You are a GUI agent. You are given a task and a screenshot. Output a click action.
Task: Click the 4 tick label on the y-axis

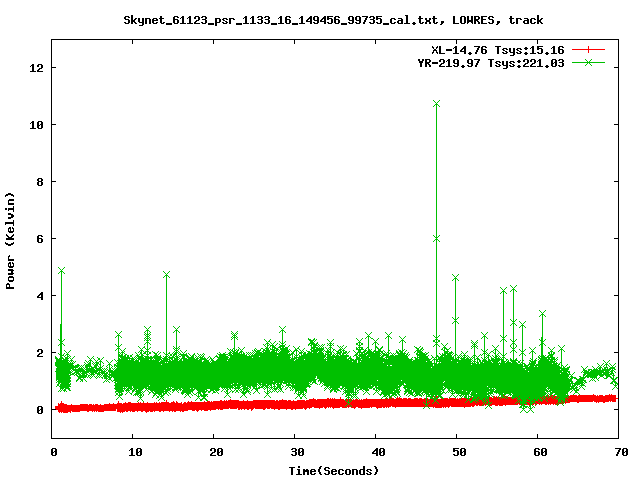pos(40,295)
